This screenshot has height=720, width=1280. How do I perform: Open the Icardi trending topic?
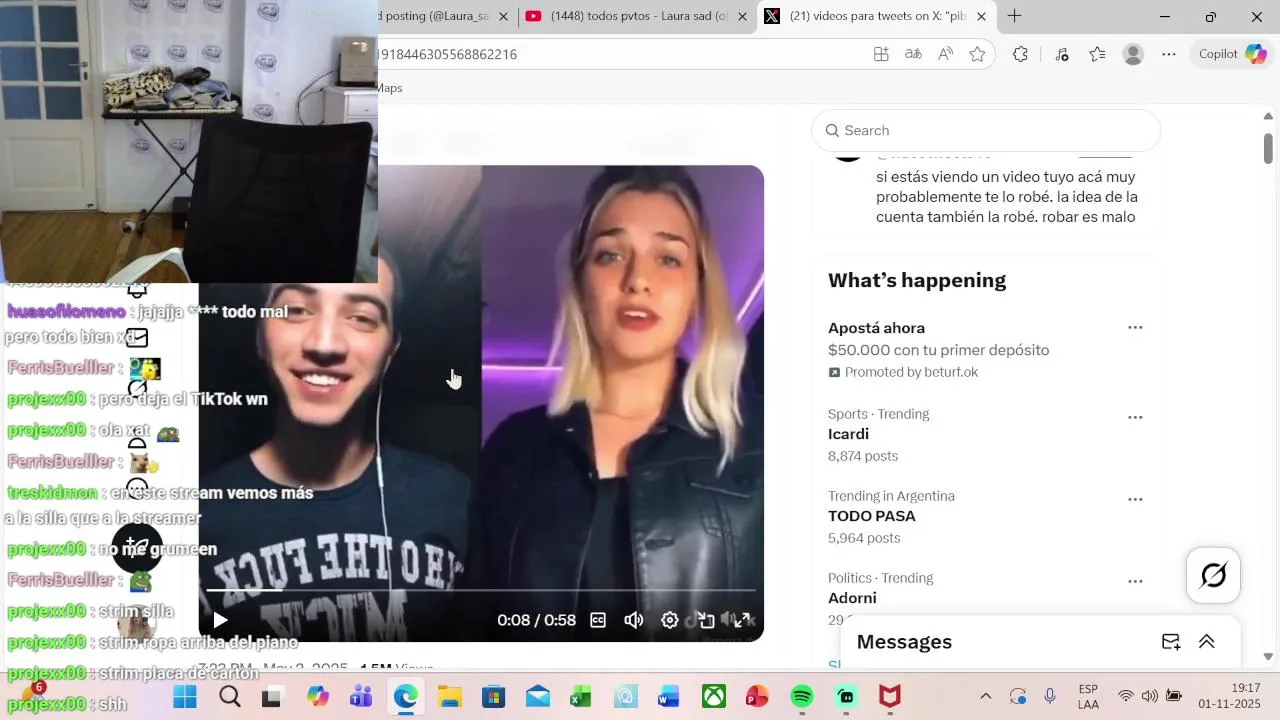[x=848, y=434]
